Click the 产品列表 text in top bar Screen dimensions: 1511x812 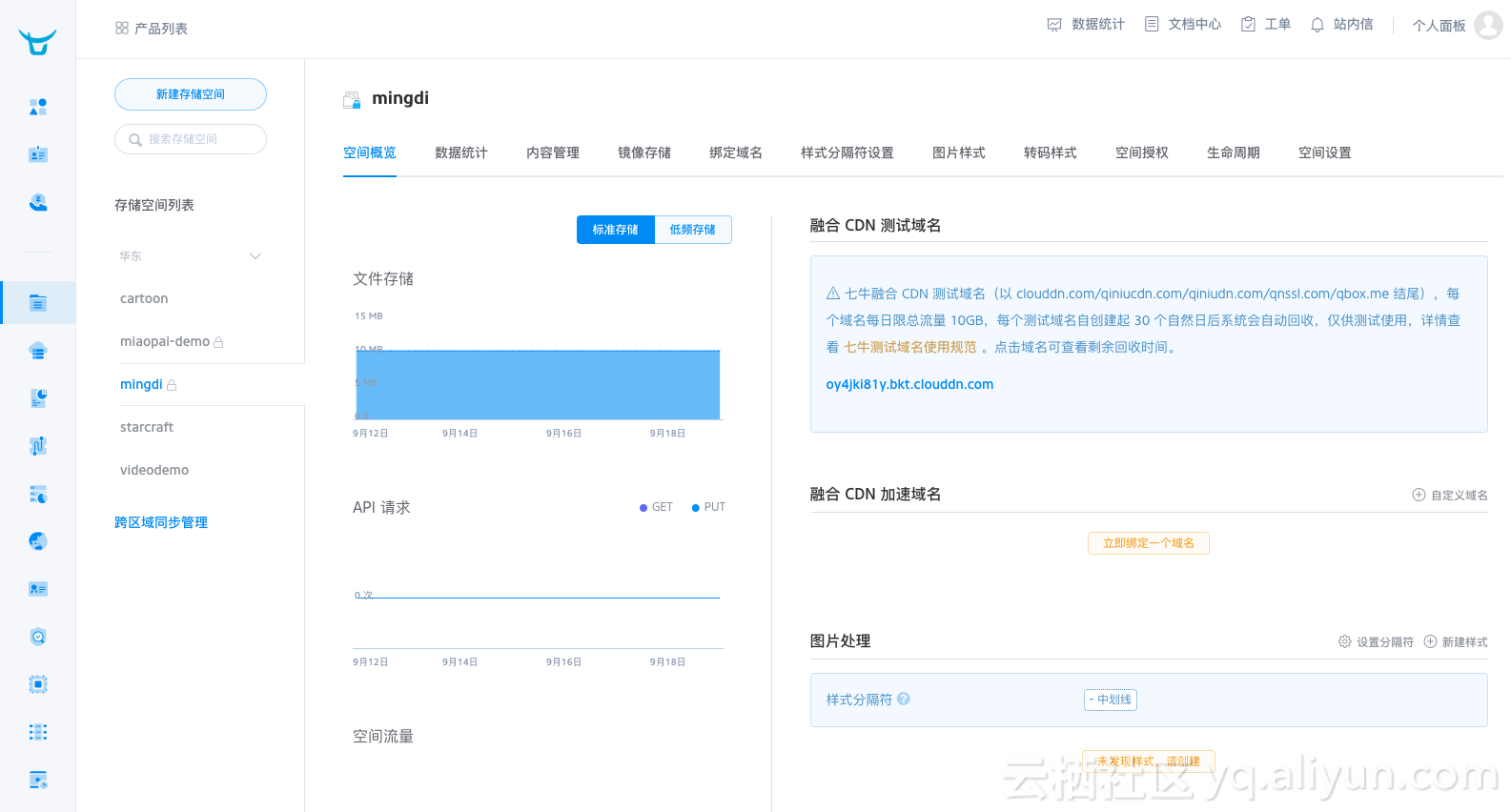161,29
